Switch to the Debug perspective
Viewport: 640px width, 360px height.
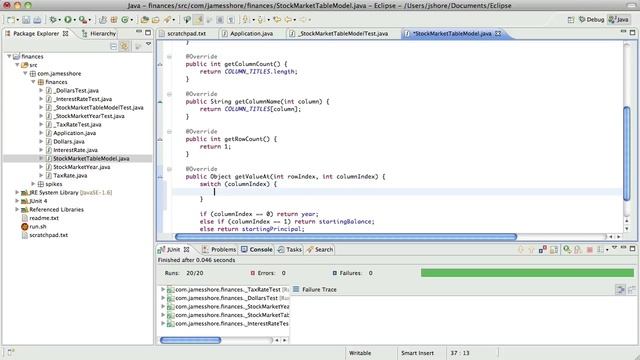(591, 20)
